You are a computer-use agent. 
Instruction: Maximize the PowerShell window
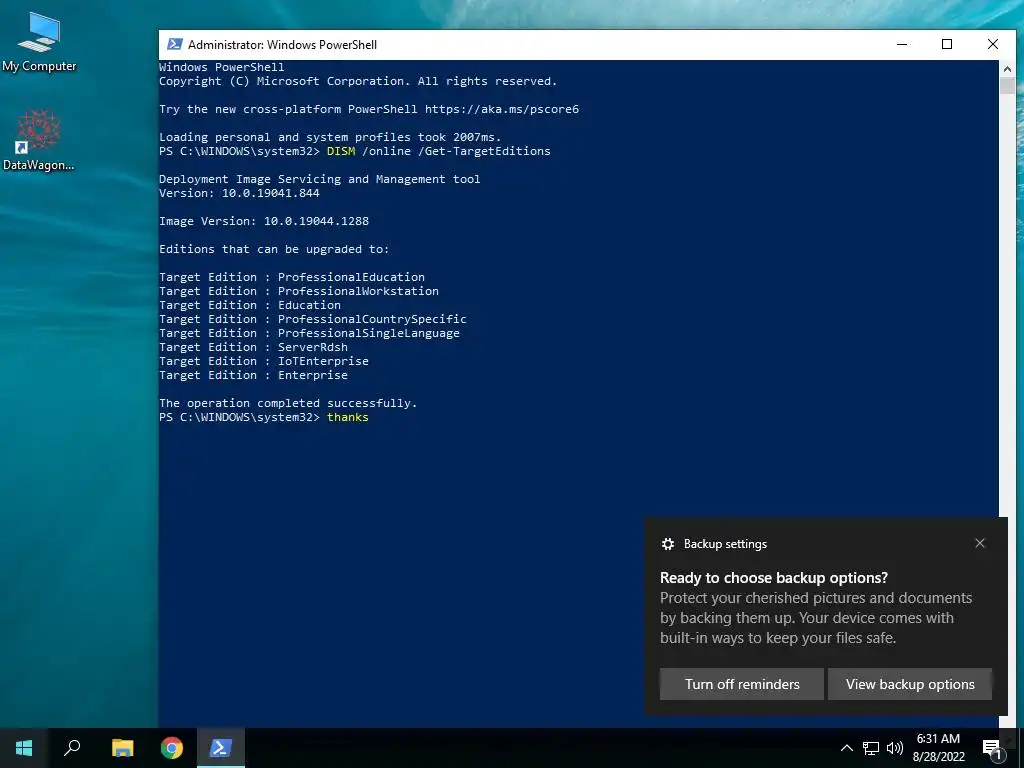[x=947, y=44]
